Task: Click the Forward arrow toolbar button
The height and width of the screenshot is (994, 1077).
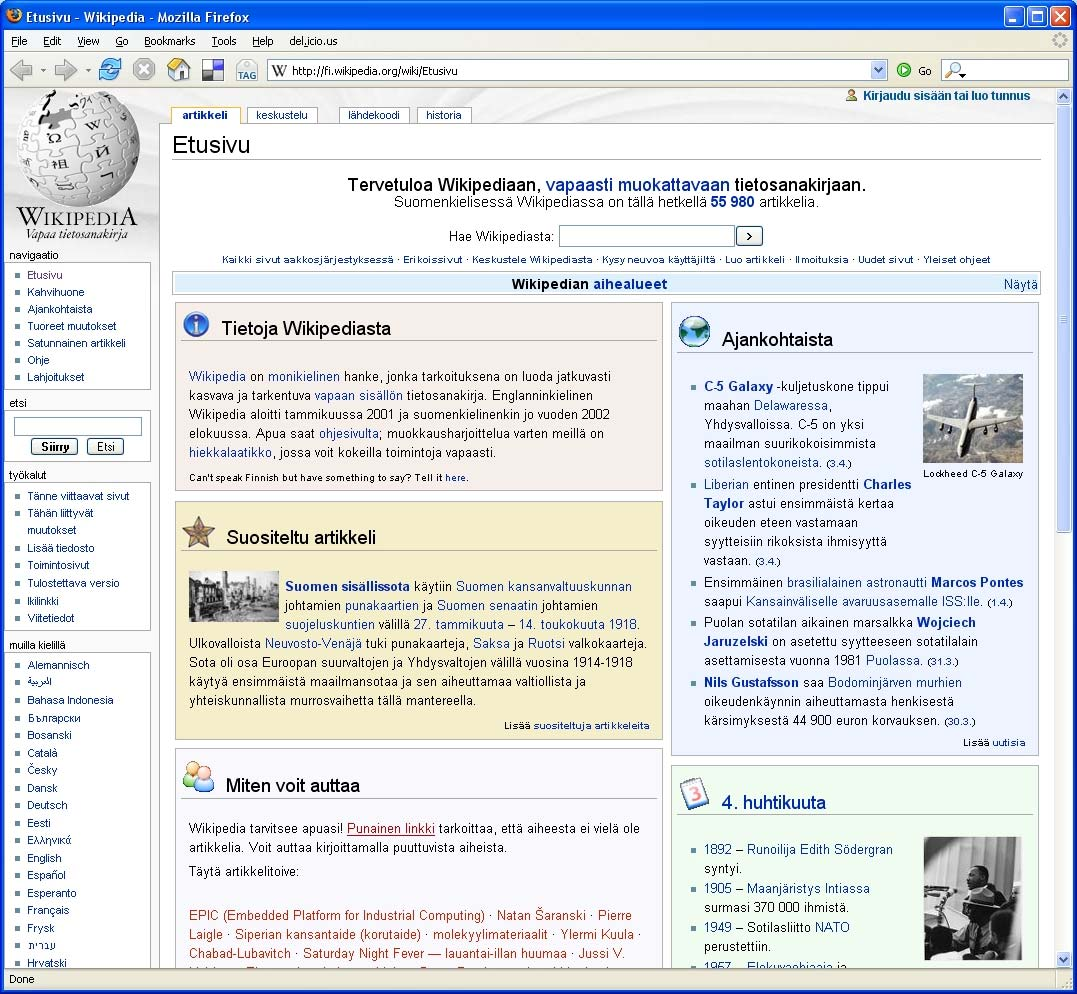Action: pos(65,70)
